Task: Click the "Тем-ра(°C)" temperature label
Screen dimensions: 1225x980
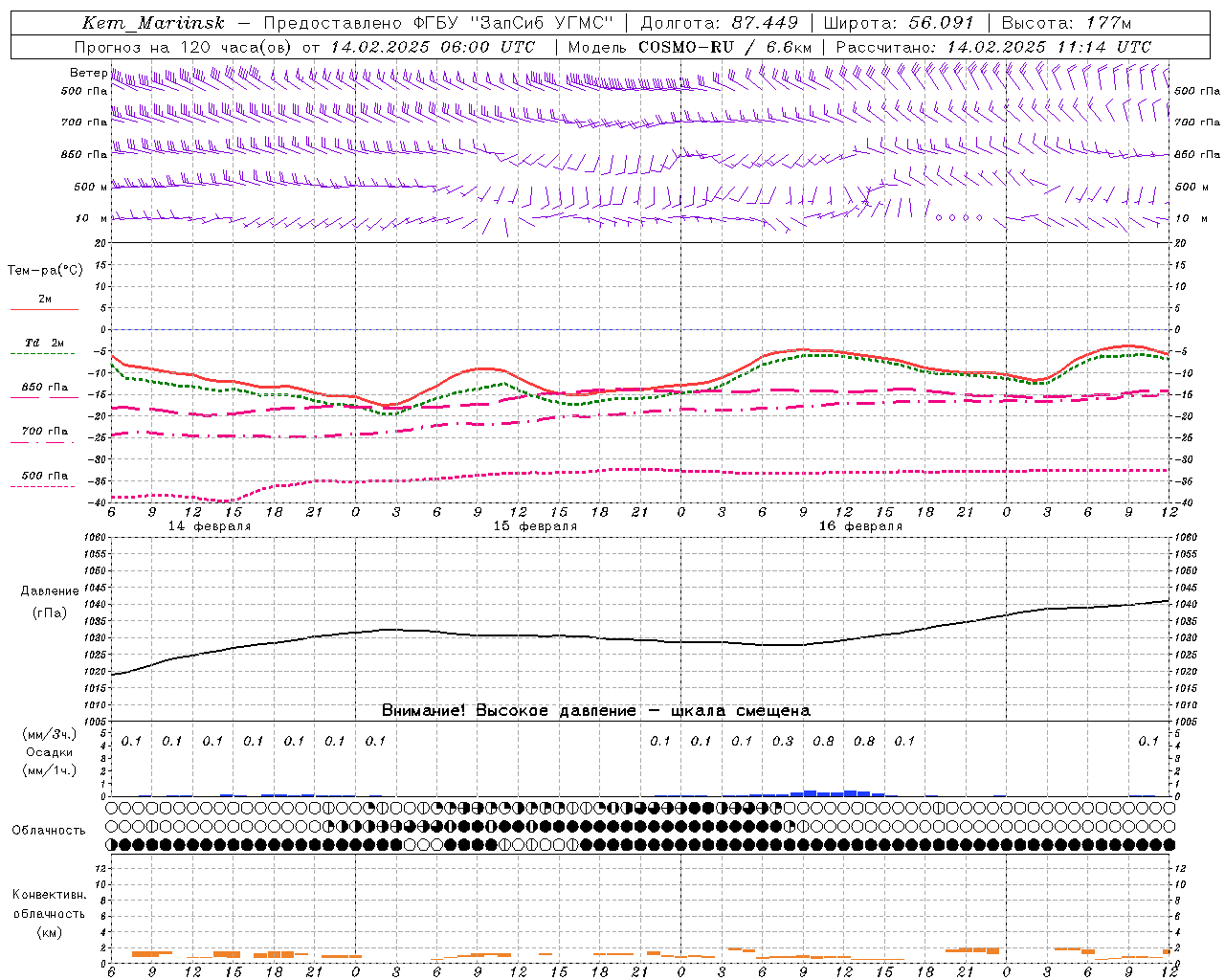Action: (x=45, y=271)
